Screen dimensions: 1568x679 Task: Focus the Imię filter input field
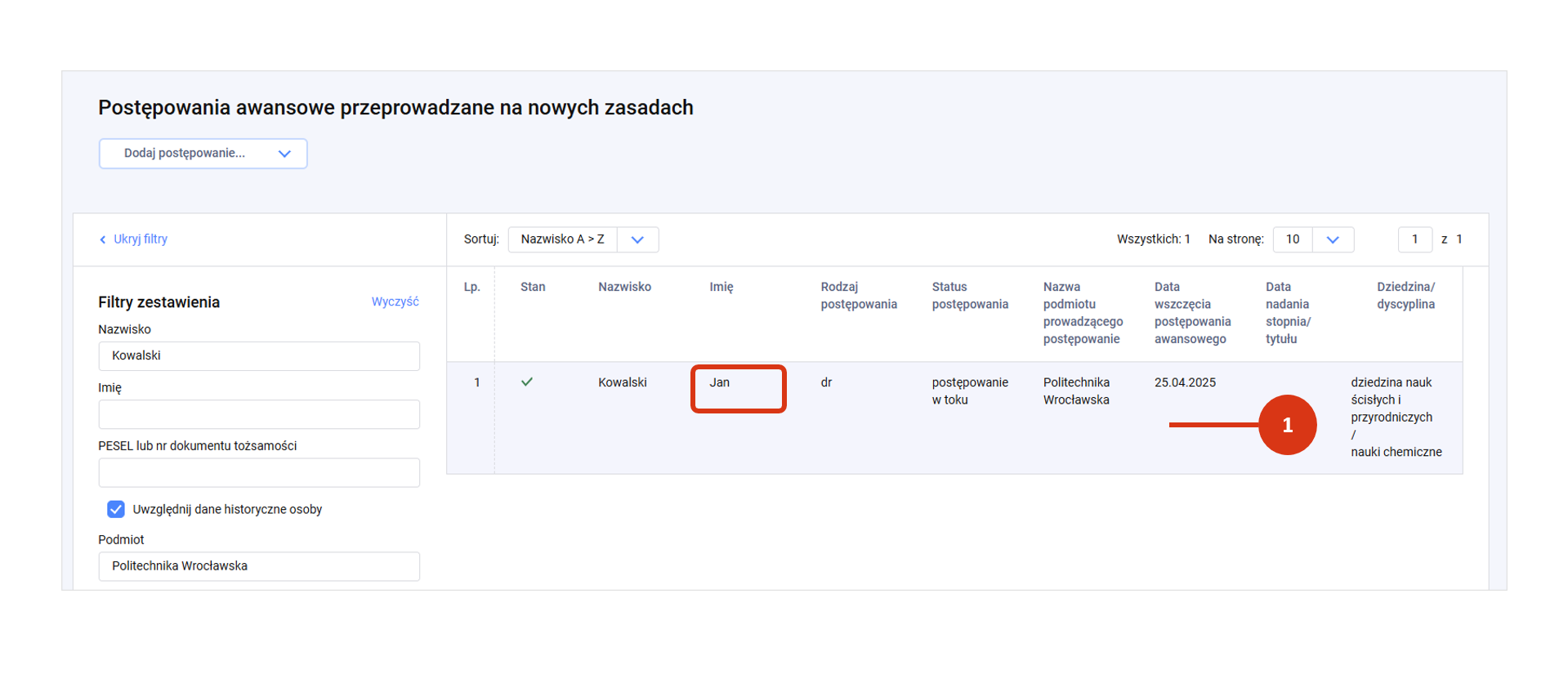(x=259, y=414)
